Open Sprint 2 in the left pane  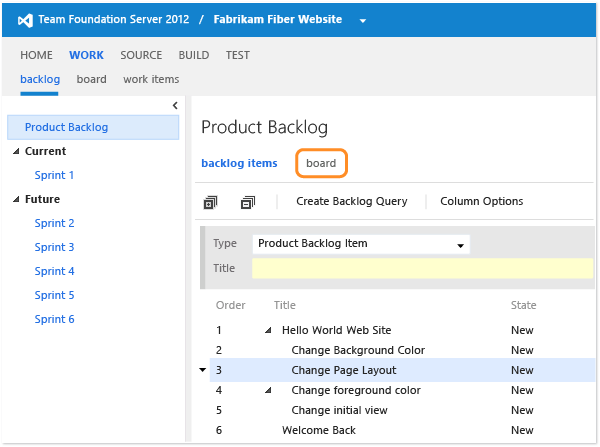(54, 223)
